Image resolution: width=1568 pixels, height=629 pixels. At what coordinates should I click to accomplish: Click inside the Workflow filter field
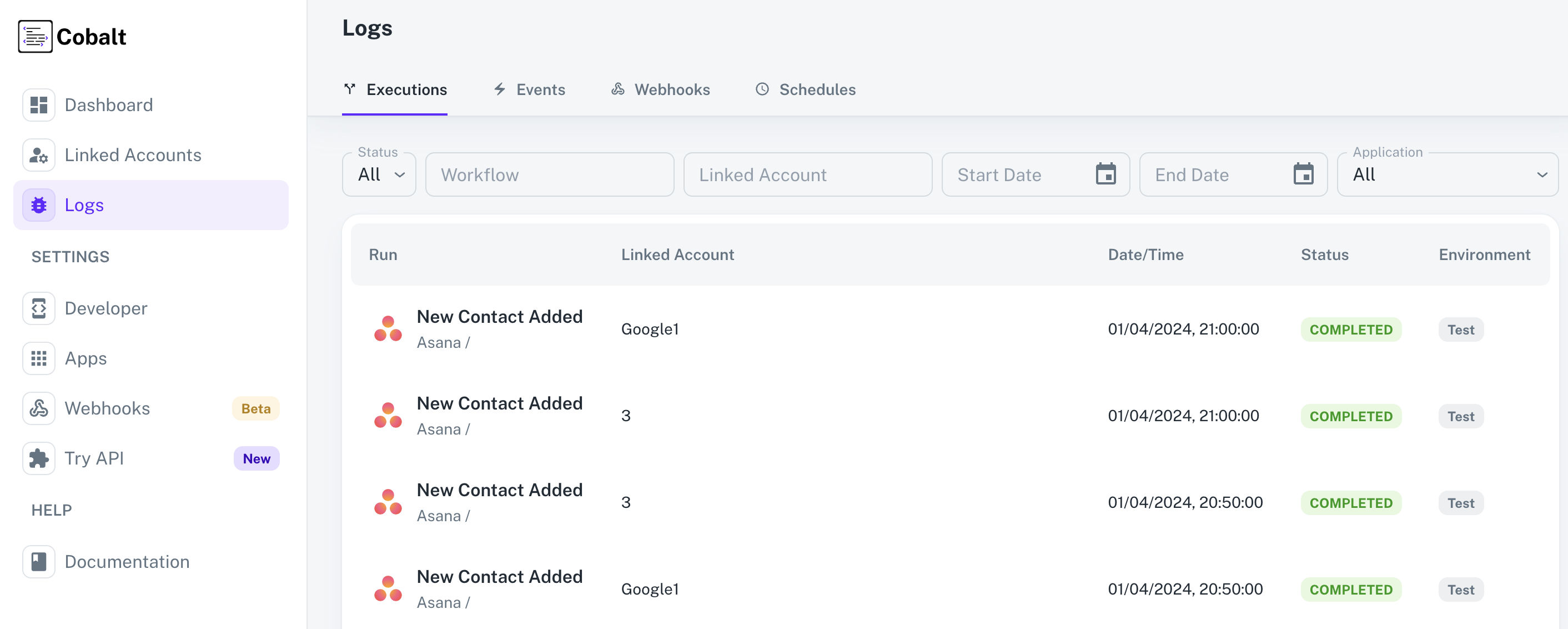click(549, 174)
